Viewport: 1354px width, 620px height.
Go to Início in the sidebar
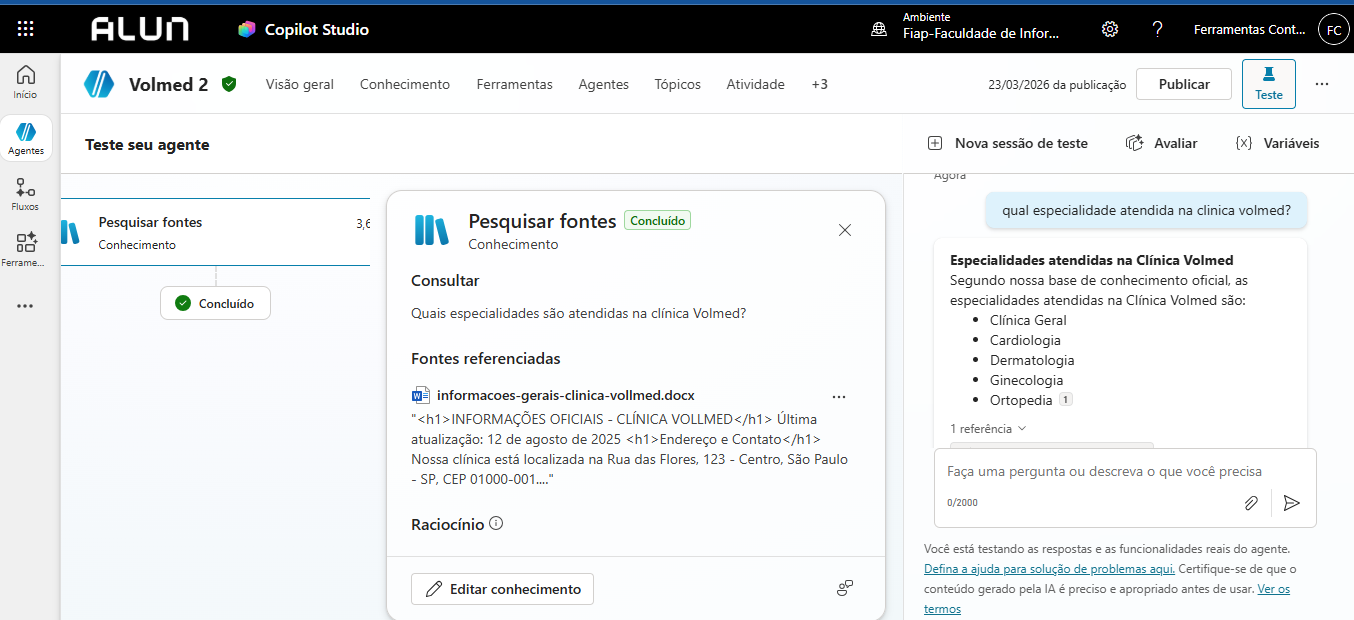tap(26, 82)
